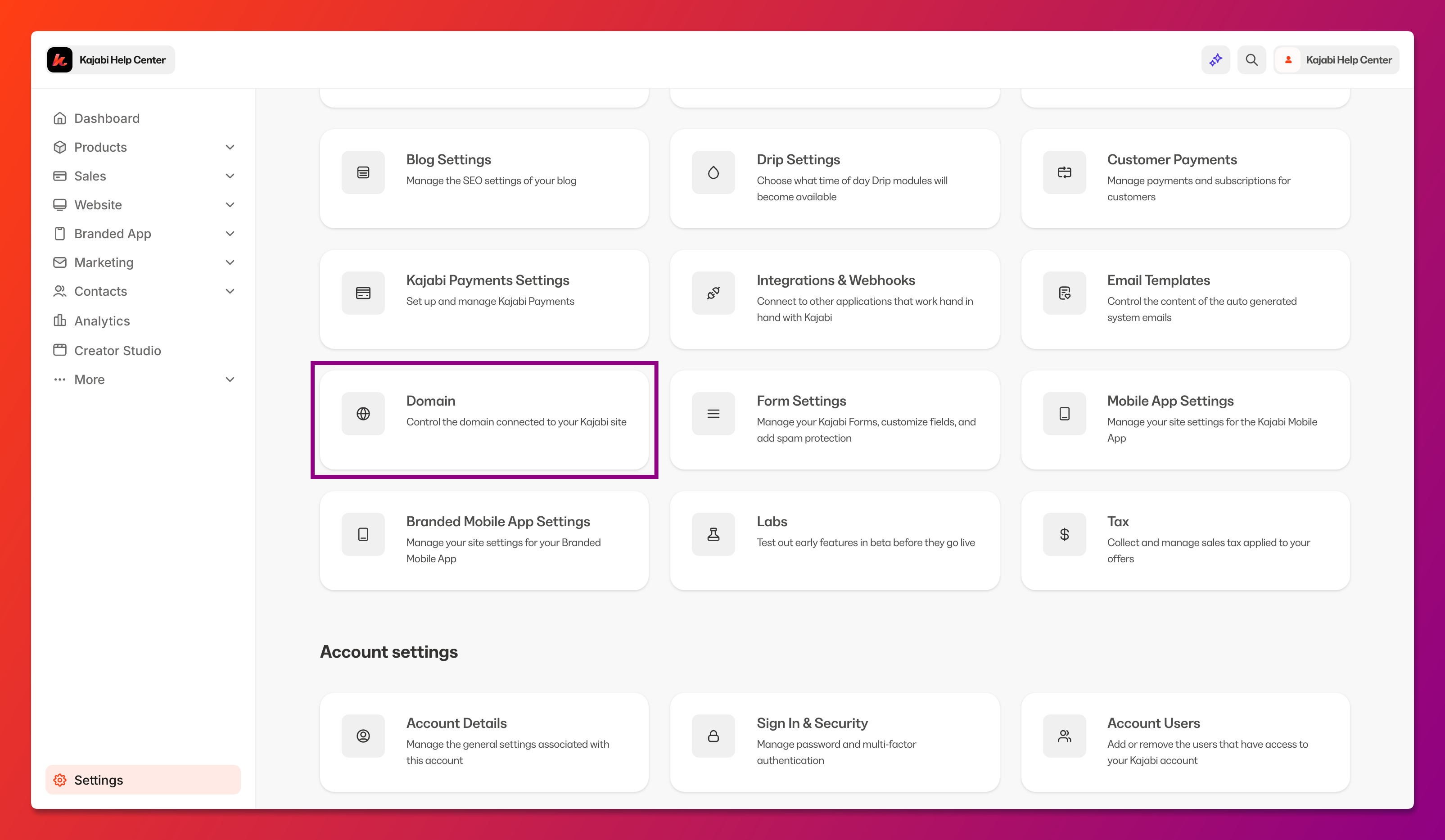1445x840 pixels.
Task: Expand the More menu chevron
Action: [x=230, y=379]
